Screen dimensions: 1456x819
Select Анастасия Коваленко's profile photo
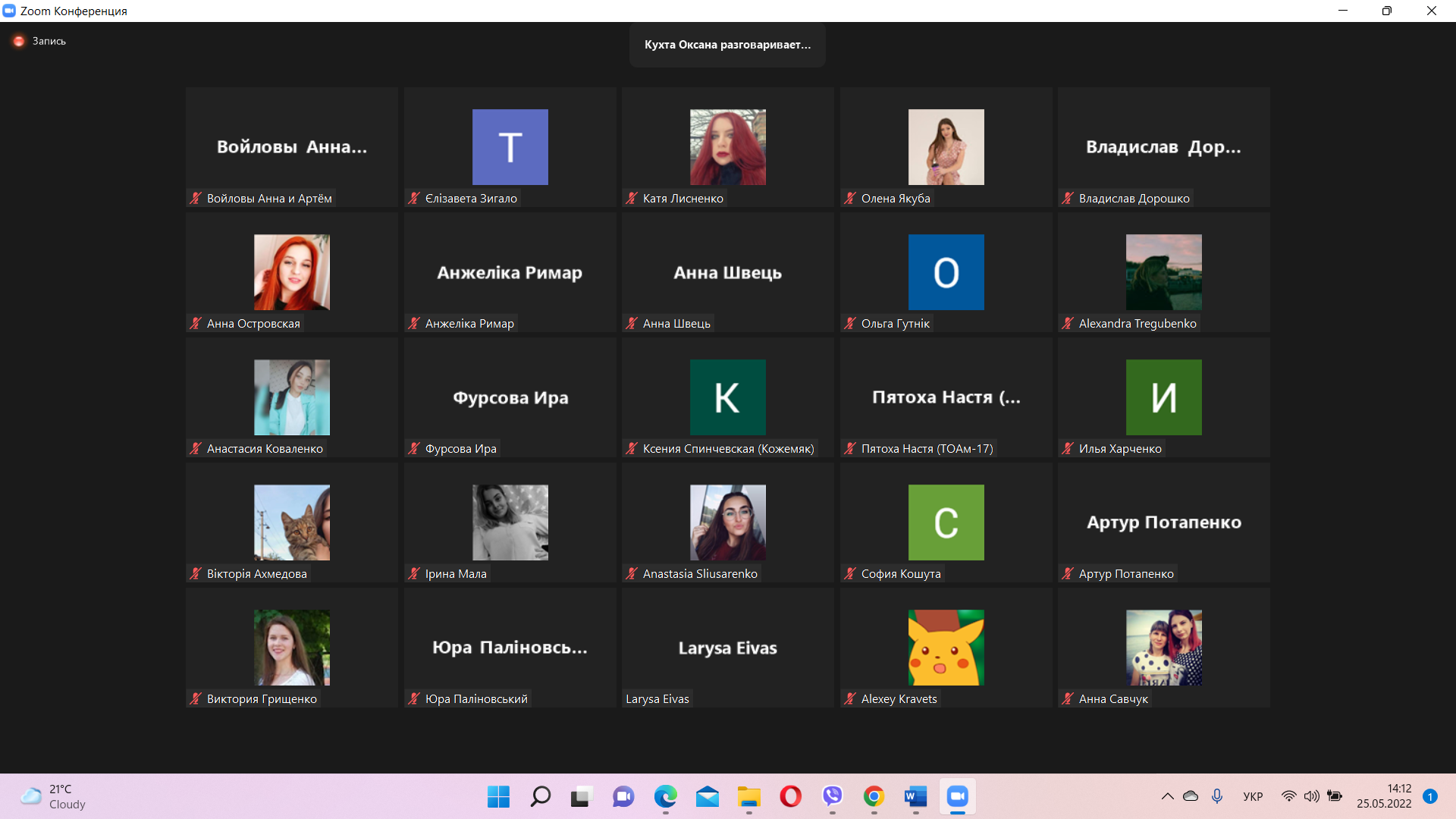(291, 397)
